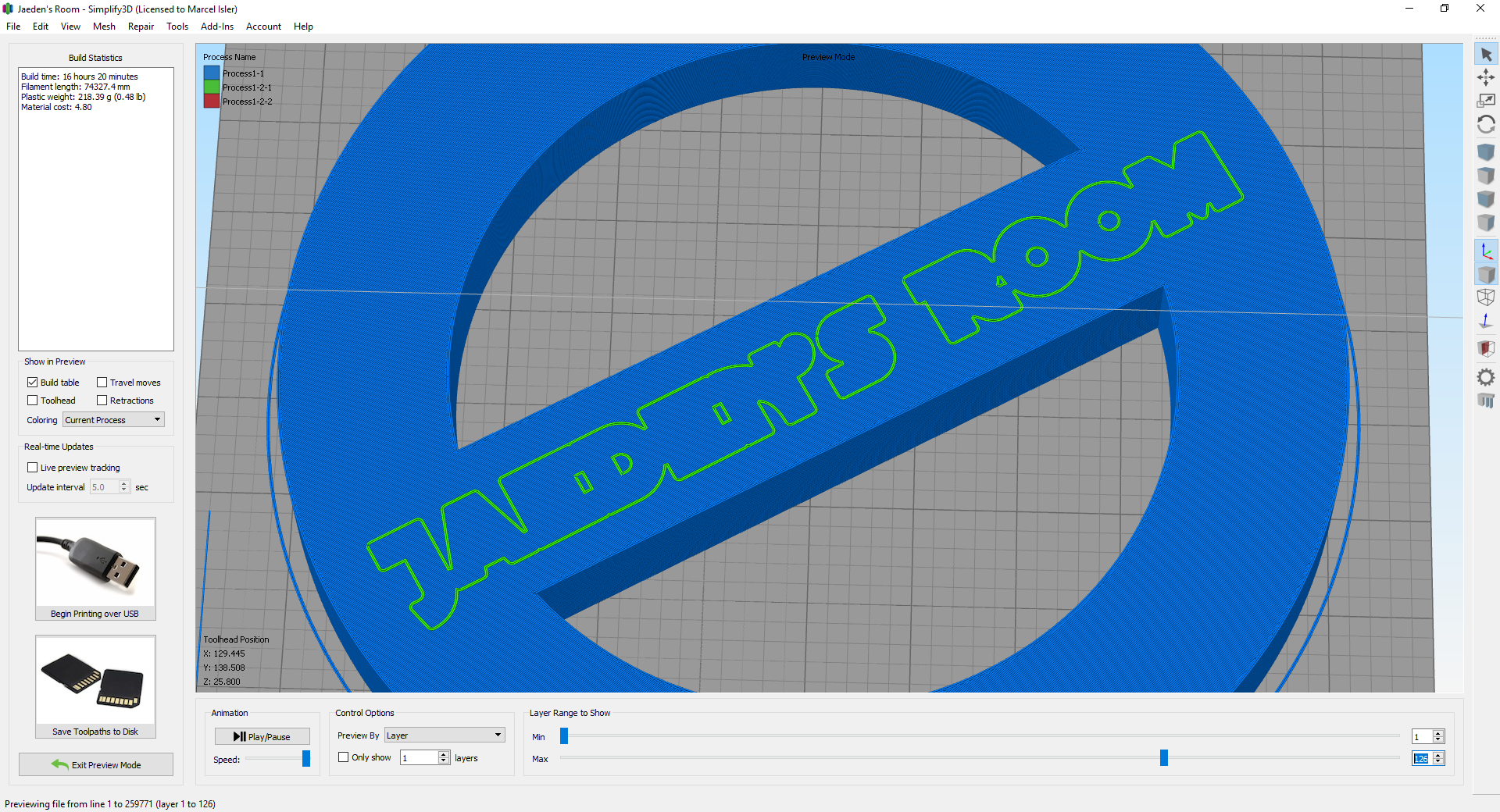Switch to side view cube icon
This screenshot has width=1500, height=812.
(x=1486, y=222)
